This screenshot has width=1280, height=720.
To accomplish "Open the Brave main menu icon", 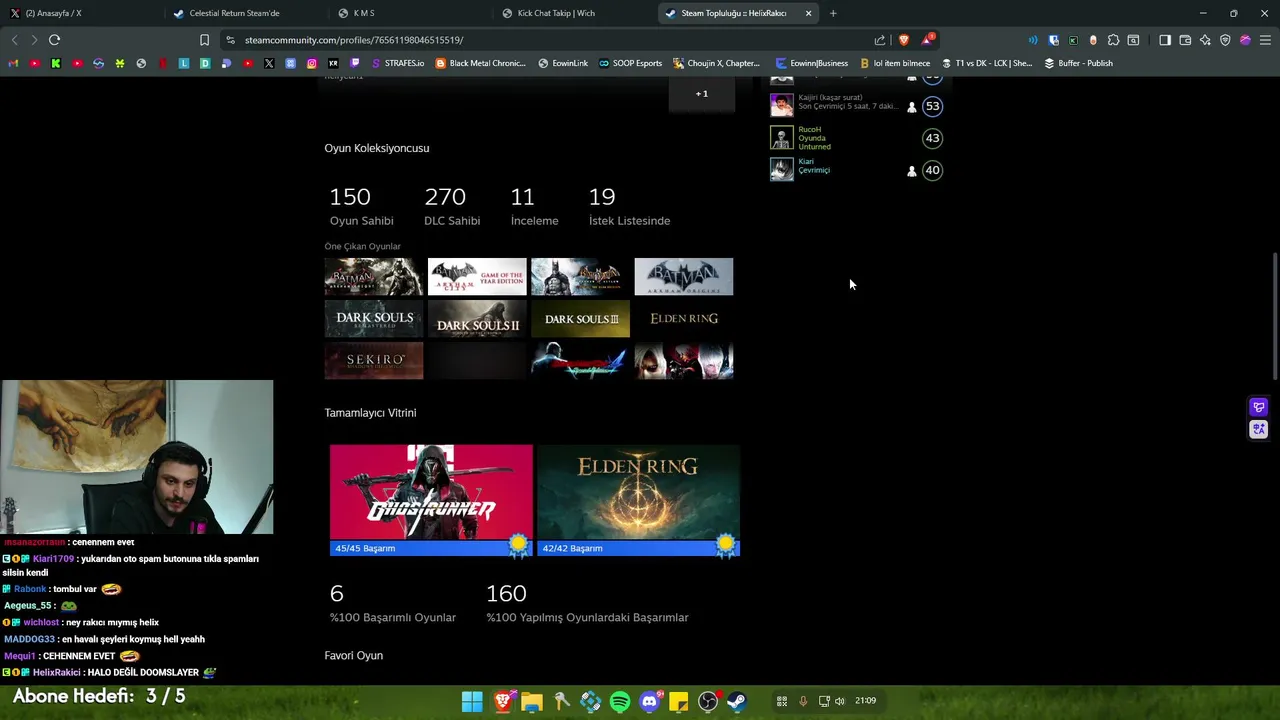I will pyautogui.click(x=1265, y=40).
